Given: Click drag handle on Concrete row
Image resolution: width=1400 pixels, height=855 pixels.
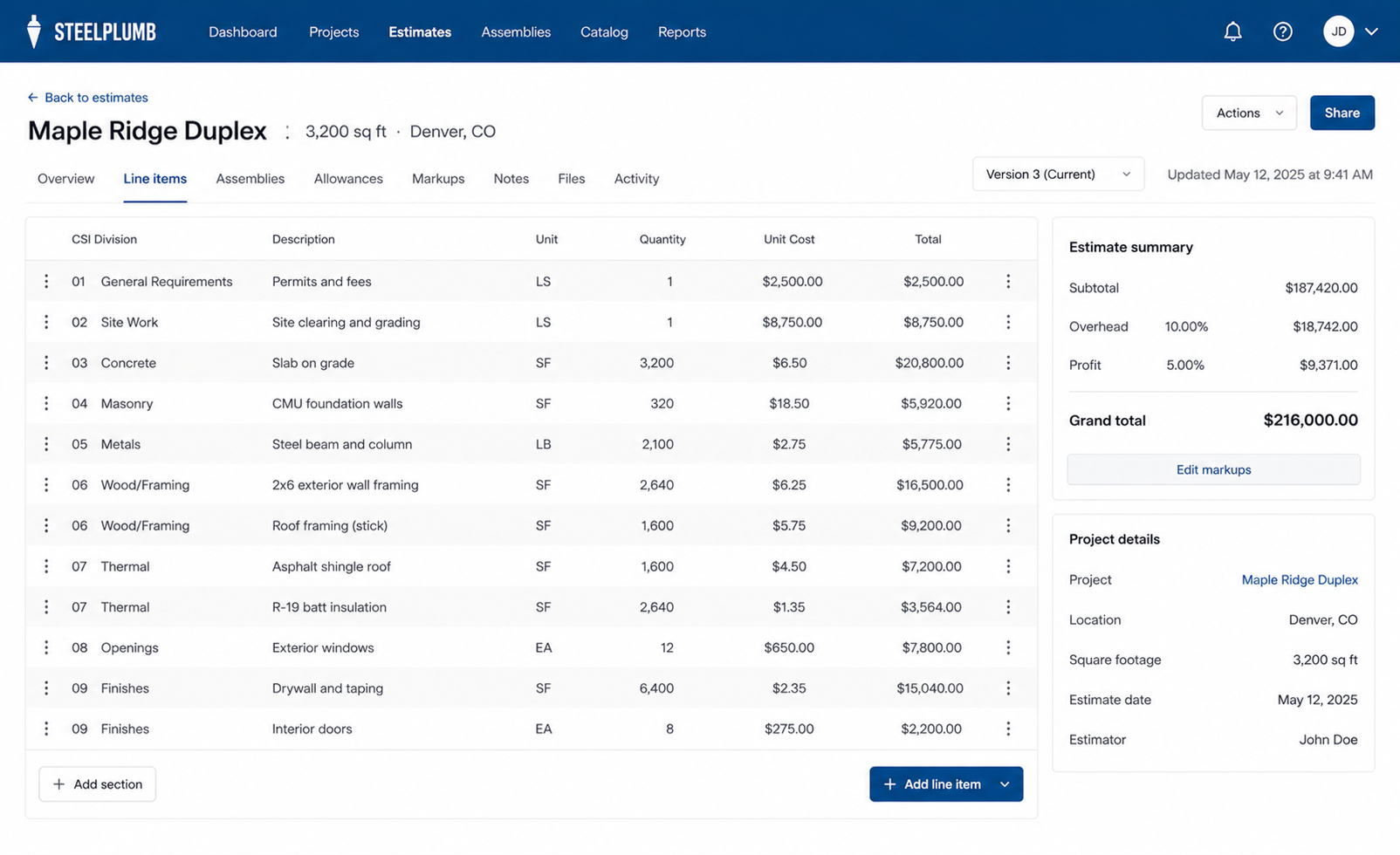Looking at the screenshot, I should [x=46, y=363].
